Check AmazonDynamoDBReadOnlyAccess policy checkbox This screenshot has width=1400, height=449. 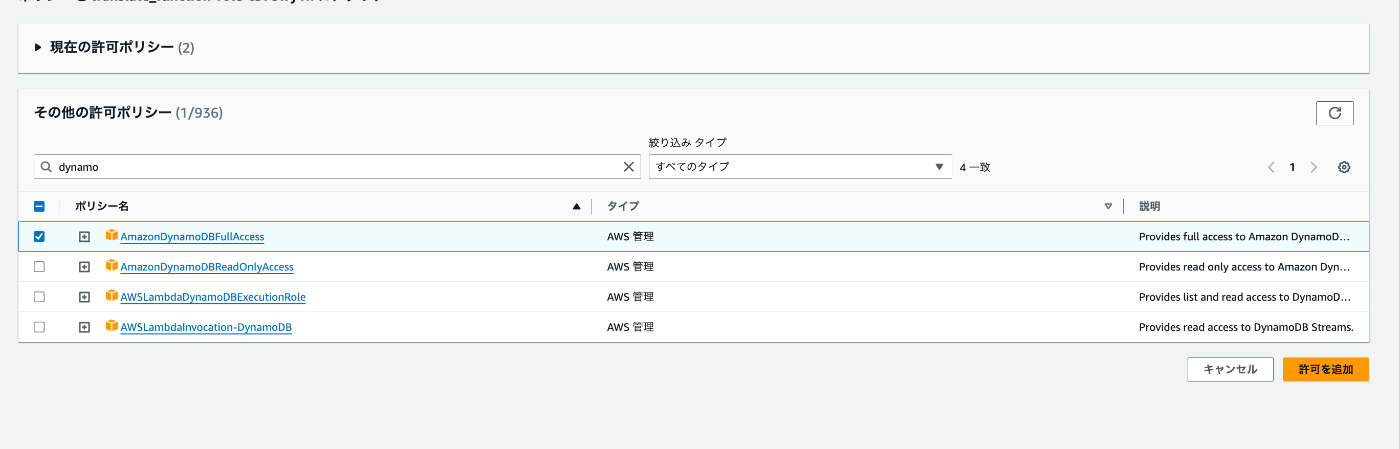point(39,267)
